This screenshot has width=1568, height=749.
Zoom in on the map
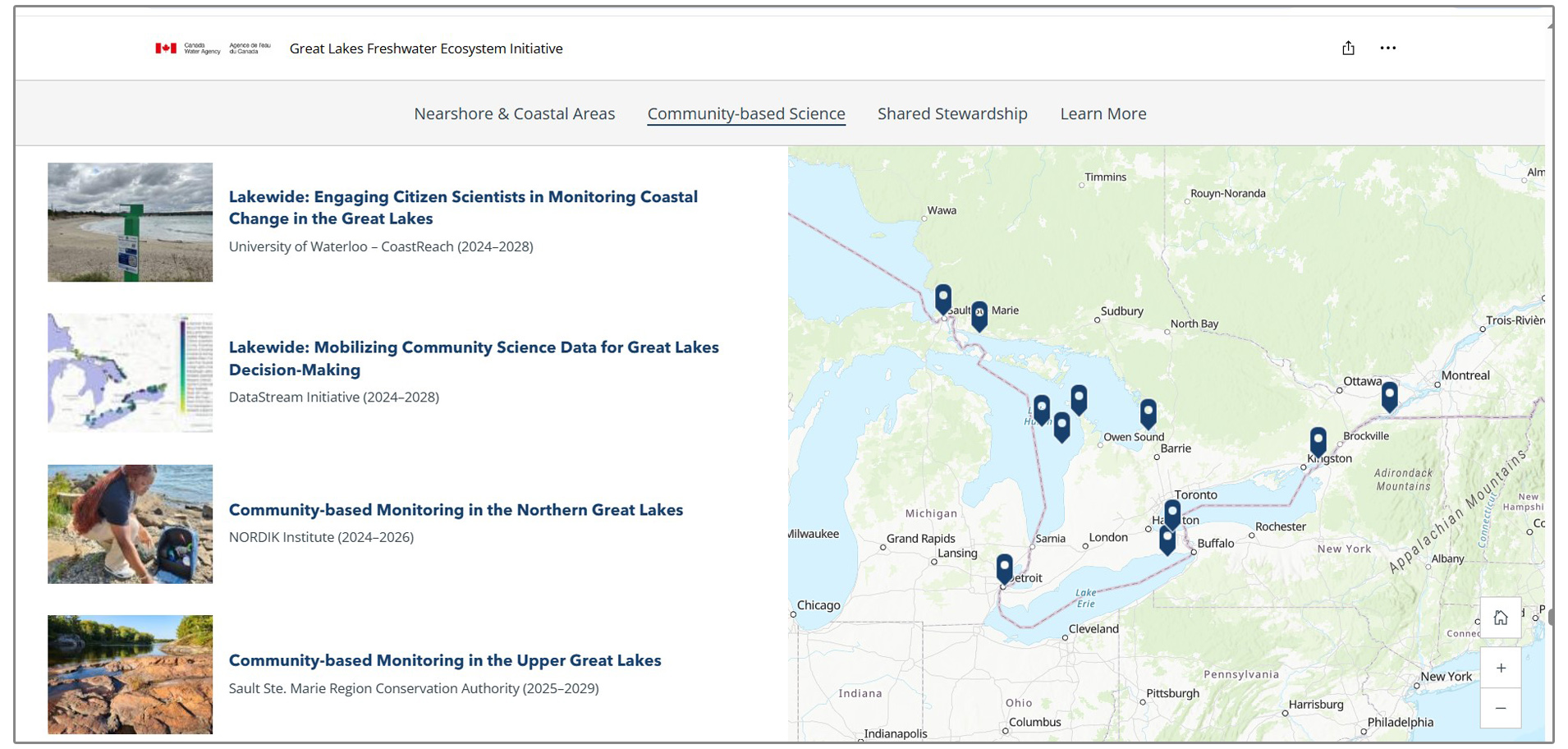[x=1501, y=668]
